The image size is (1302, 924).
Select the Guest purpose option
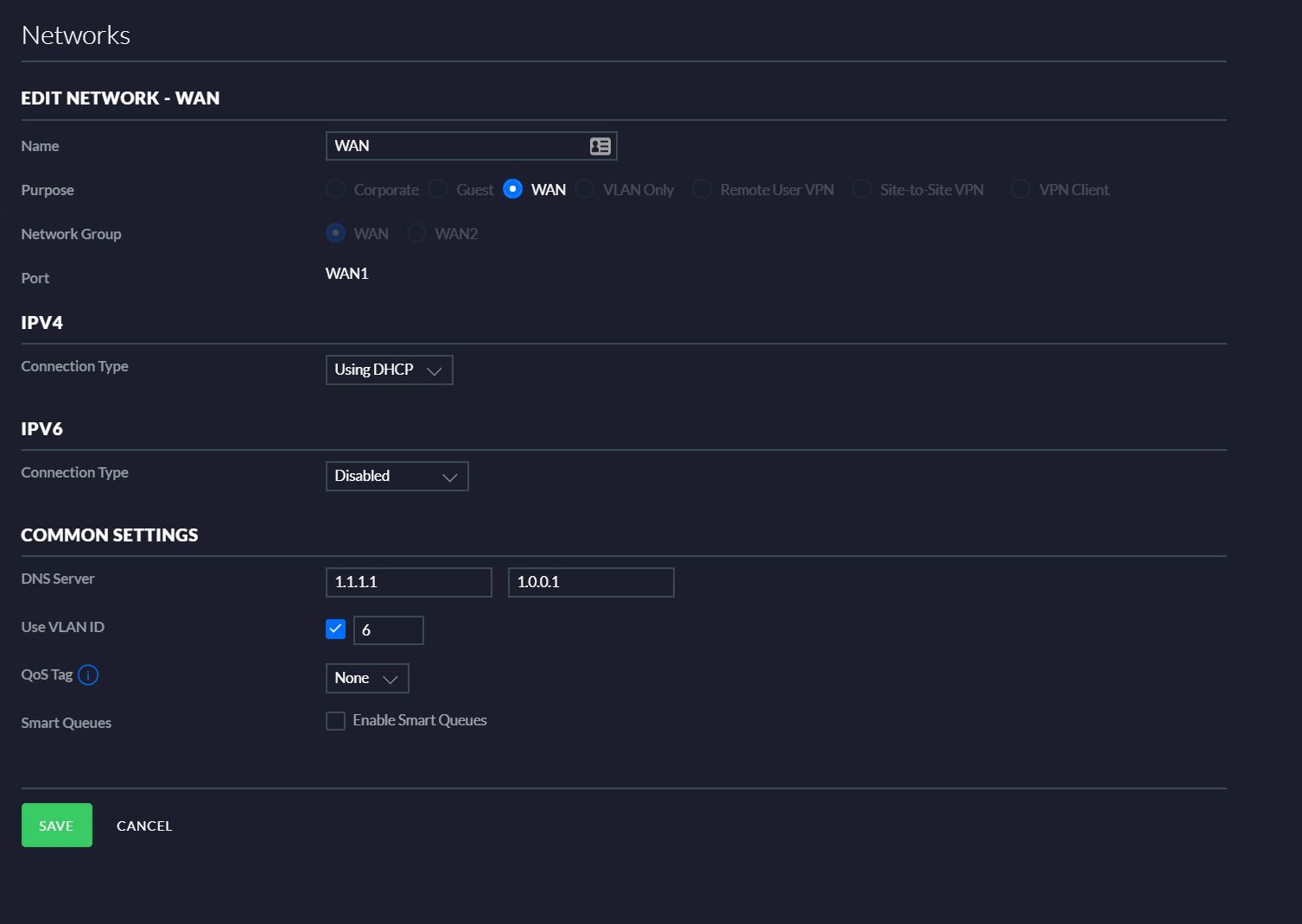point(437,189)
